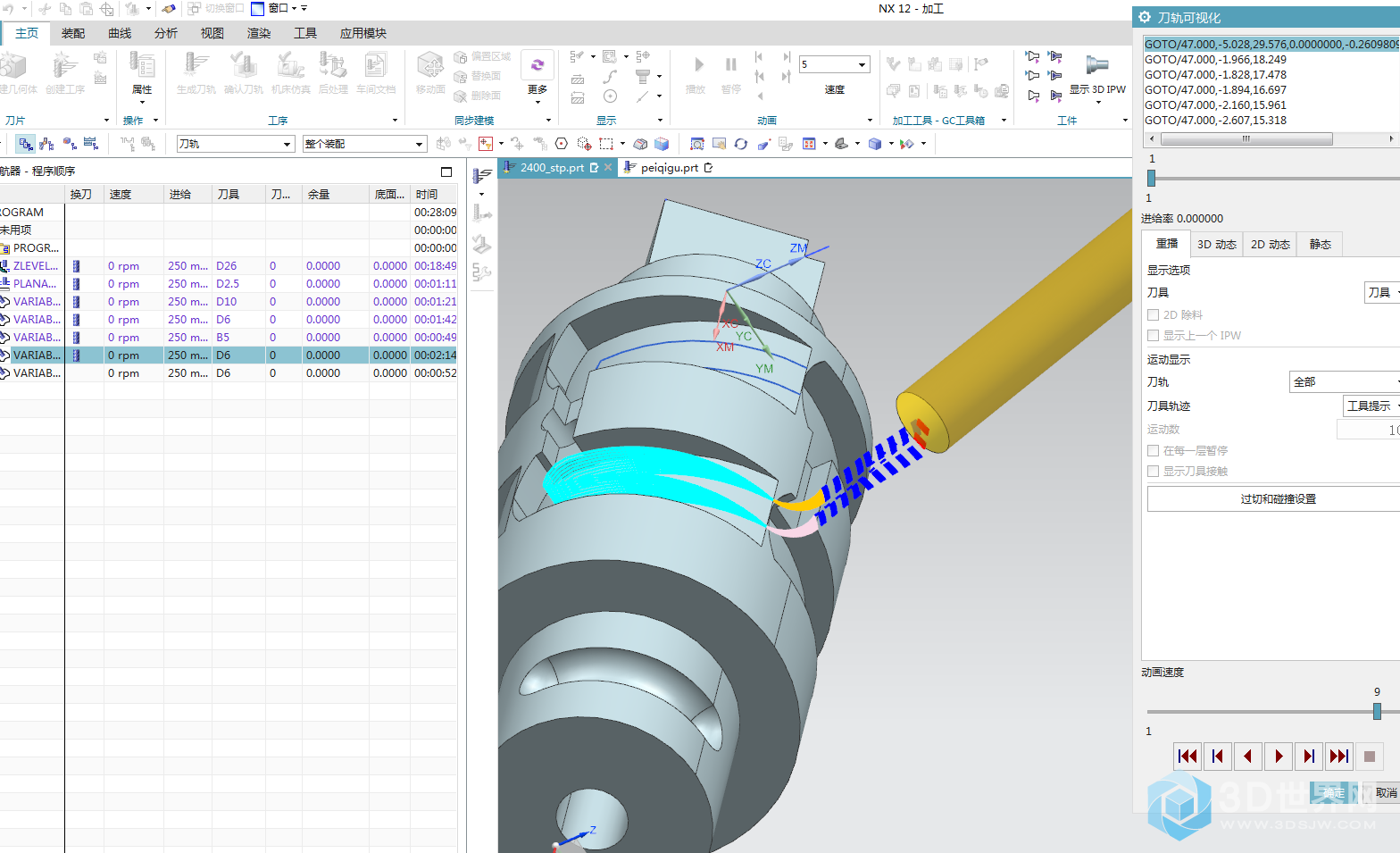Switch to the 2D 动态 tab
The image size is (1400, 853).
tap(1270, 245)
